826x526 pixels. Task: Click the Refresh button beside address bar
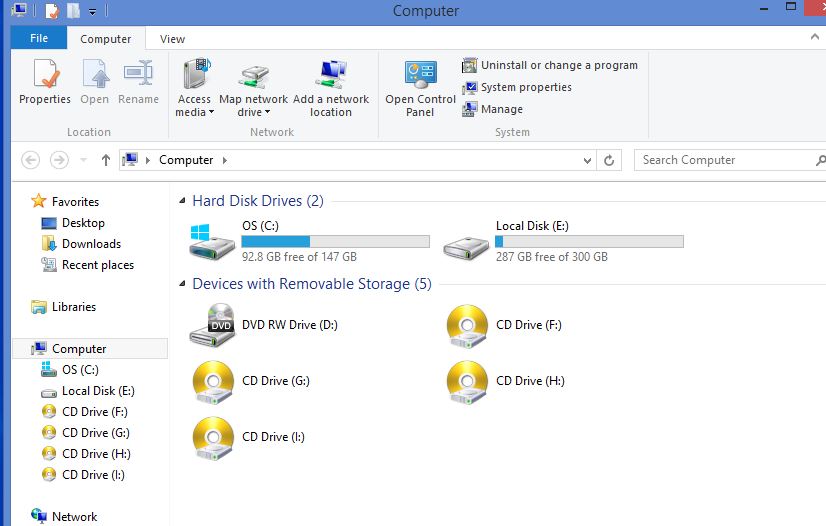[x=610, y=160]
